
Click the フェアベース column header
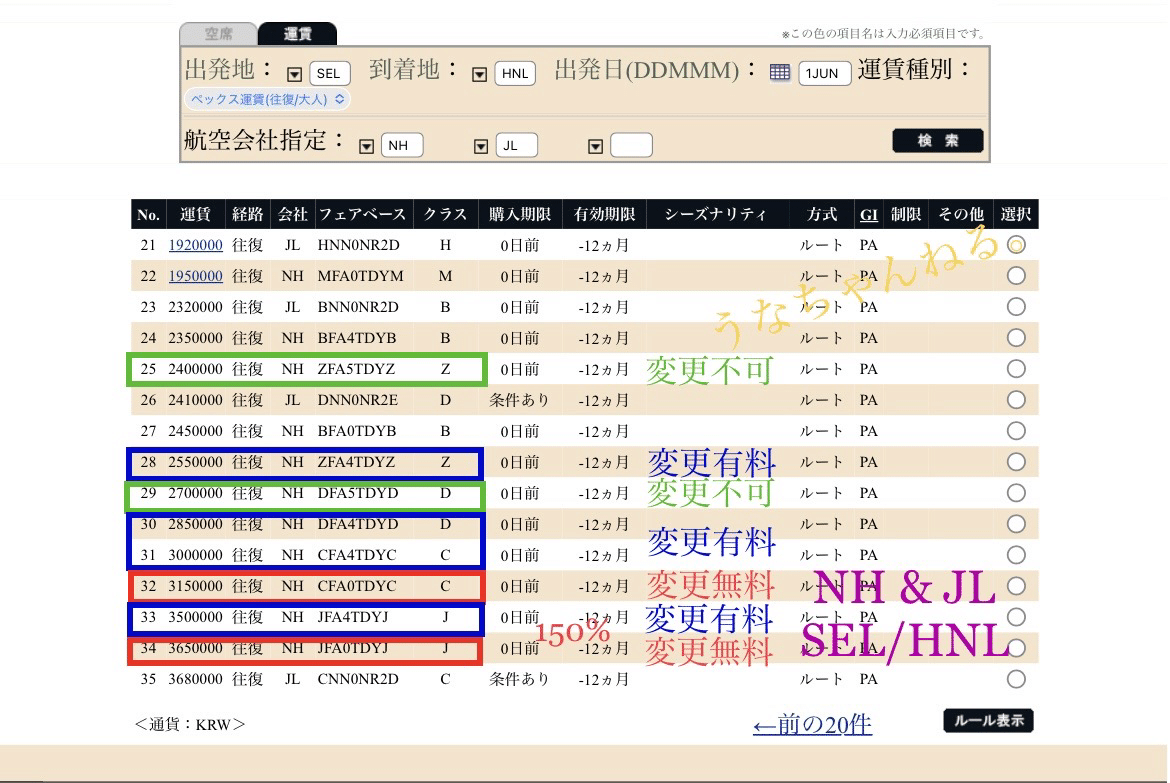click(363, 215)
